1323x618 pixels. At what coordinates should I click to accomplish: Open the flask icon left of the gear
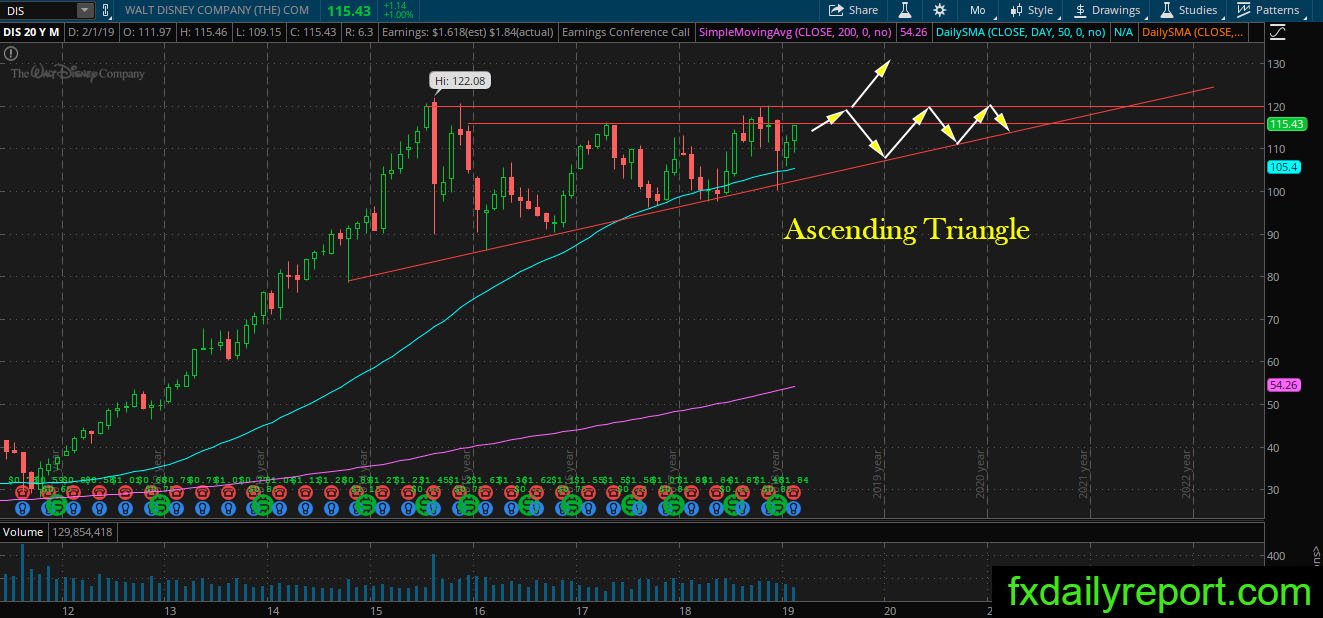coord(904,10)
